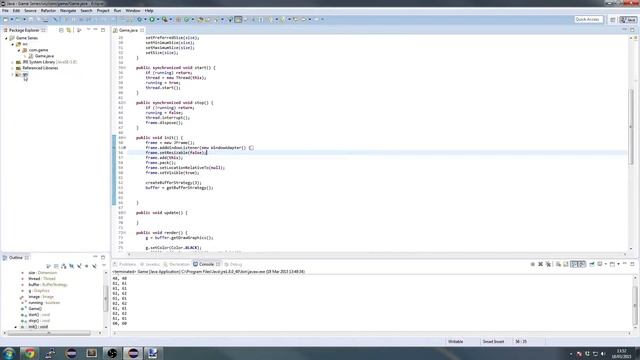Select 'stop() : void' in Outline
This screenshot has height=360, width=640.
(x=39, y=321)
